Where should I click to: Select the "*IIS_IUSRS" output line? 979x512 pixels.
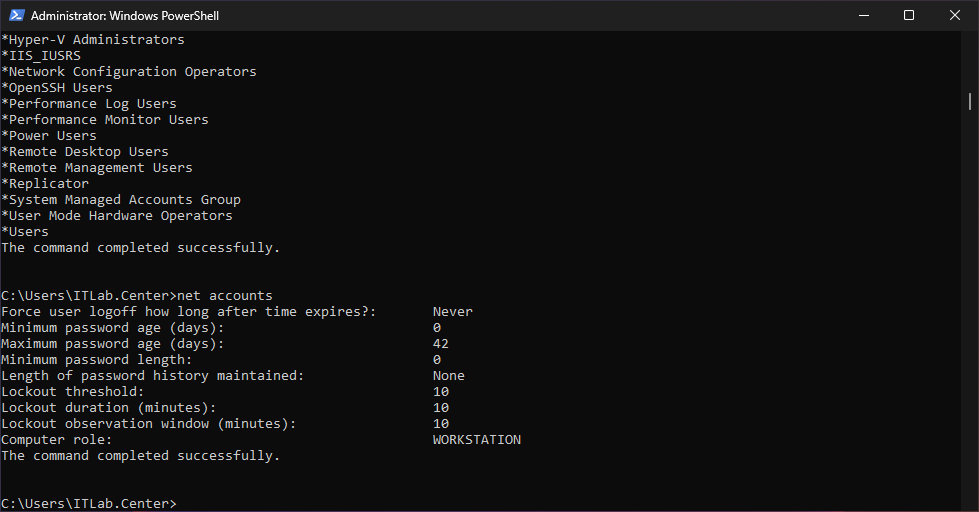(x=41, y=56)
